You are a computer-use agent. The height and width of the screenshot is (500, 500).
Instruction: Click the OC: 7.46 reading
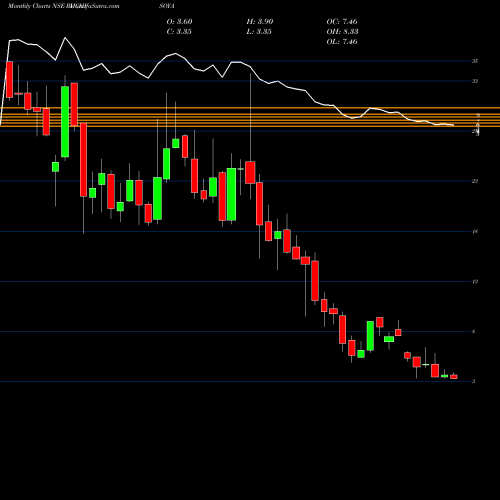click(342, 22)
